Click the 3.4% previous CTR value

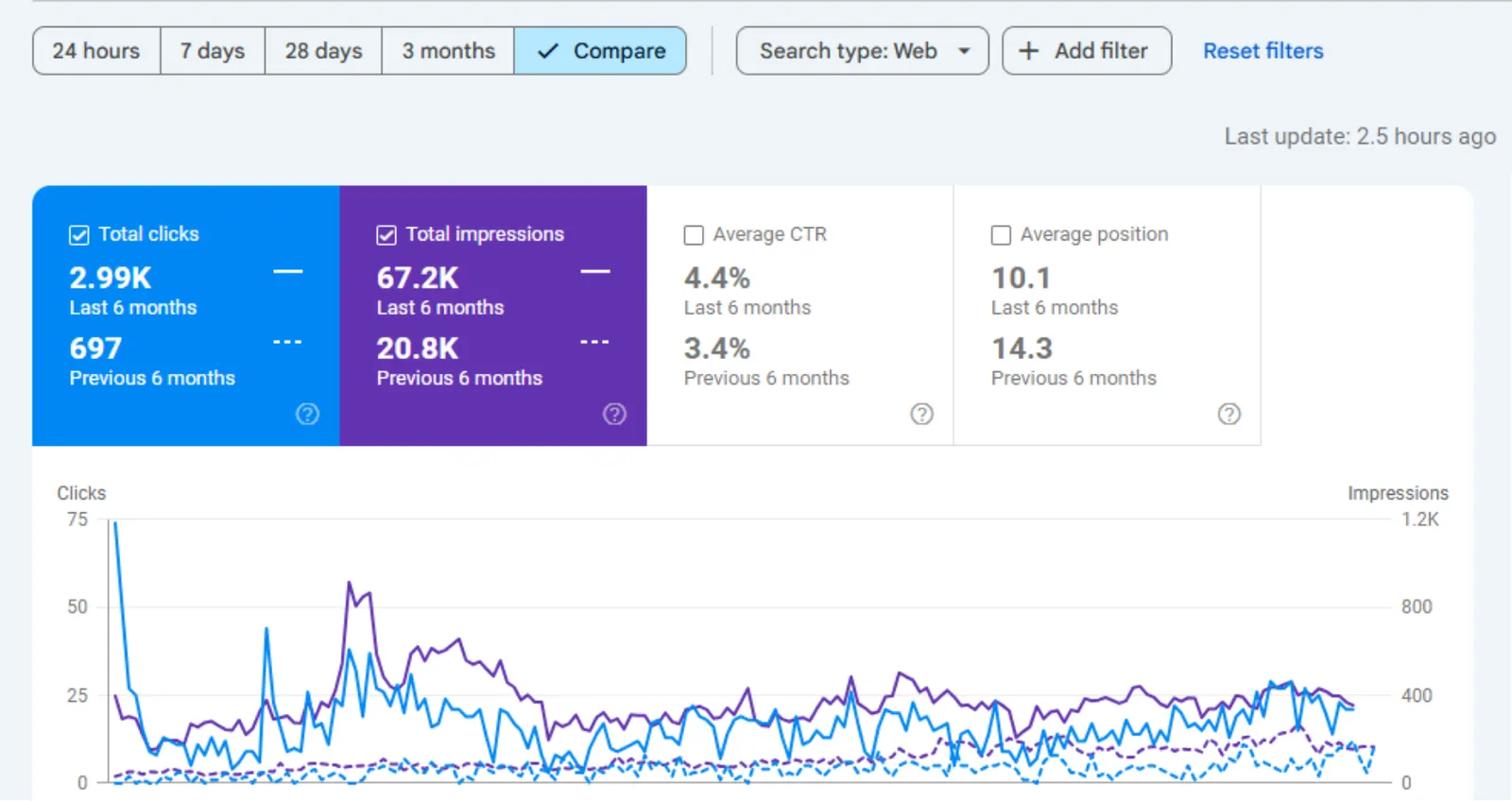[717, 349]
